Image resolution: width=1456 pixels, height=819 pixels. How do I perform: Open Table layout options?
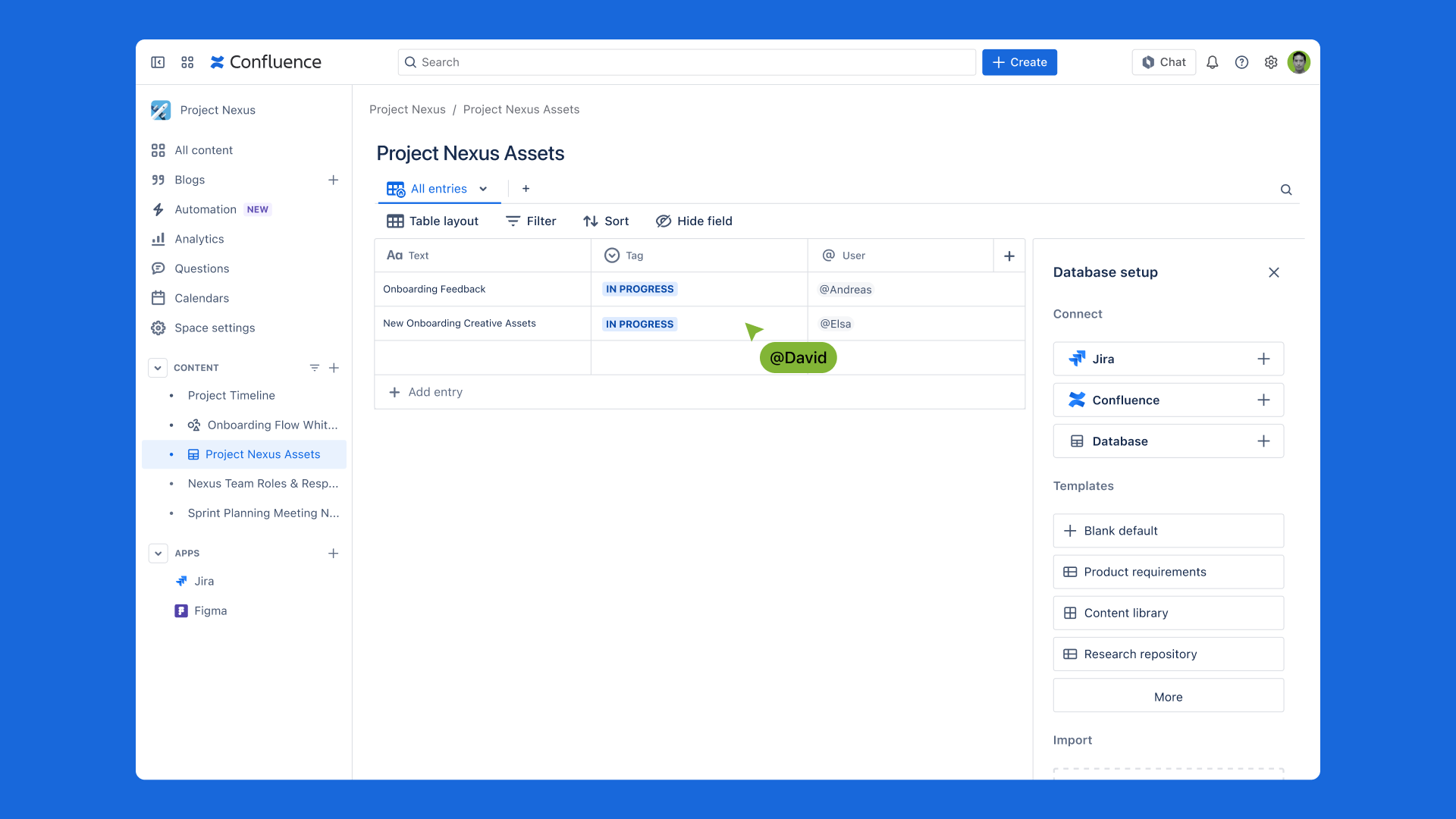[x=432, y=221]
